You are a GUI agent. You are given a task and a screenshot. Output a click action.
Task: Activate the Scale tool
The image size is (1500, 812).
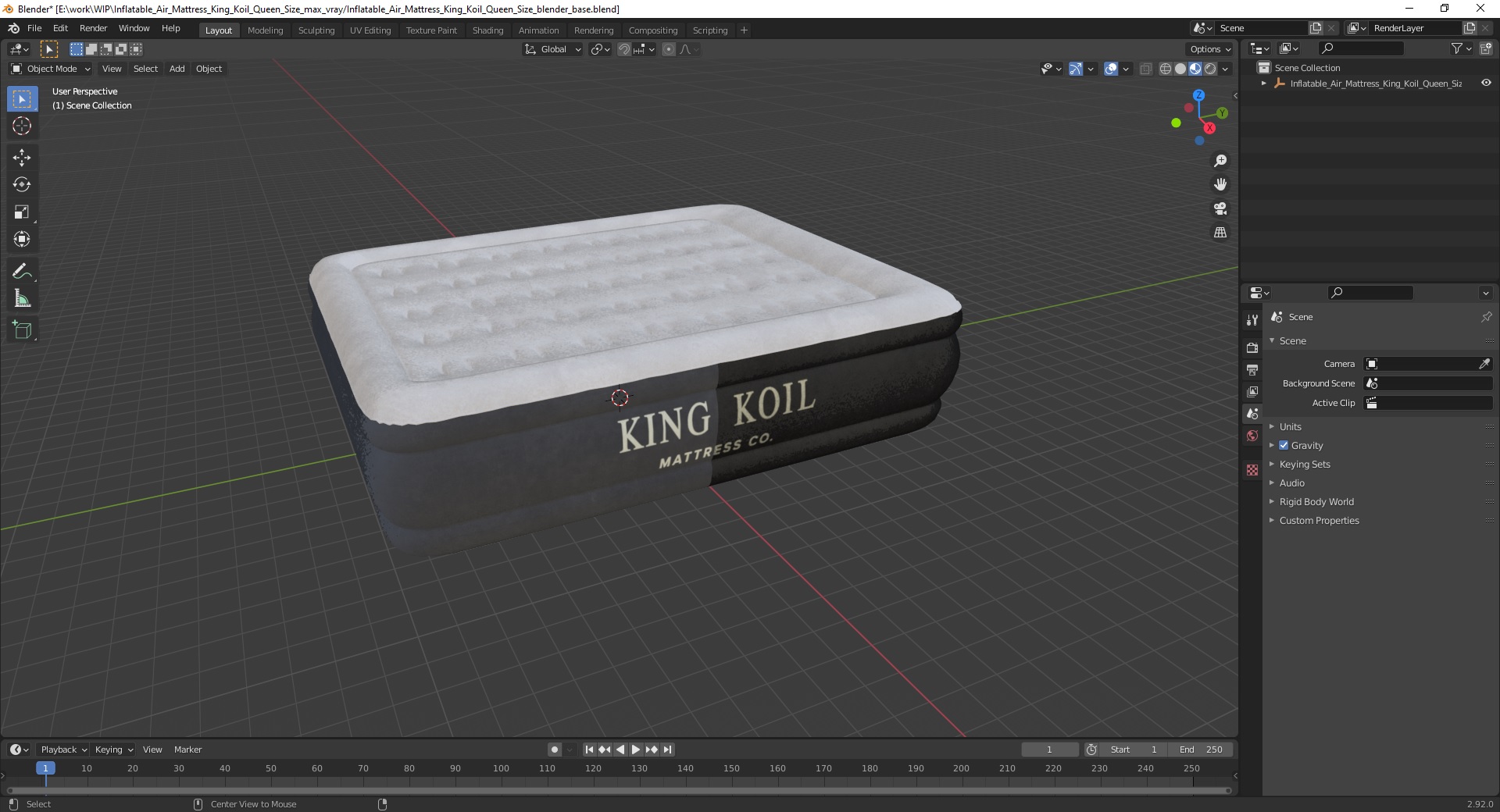click(x=22, y=212)
